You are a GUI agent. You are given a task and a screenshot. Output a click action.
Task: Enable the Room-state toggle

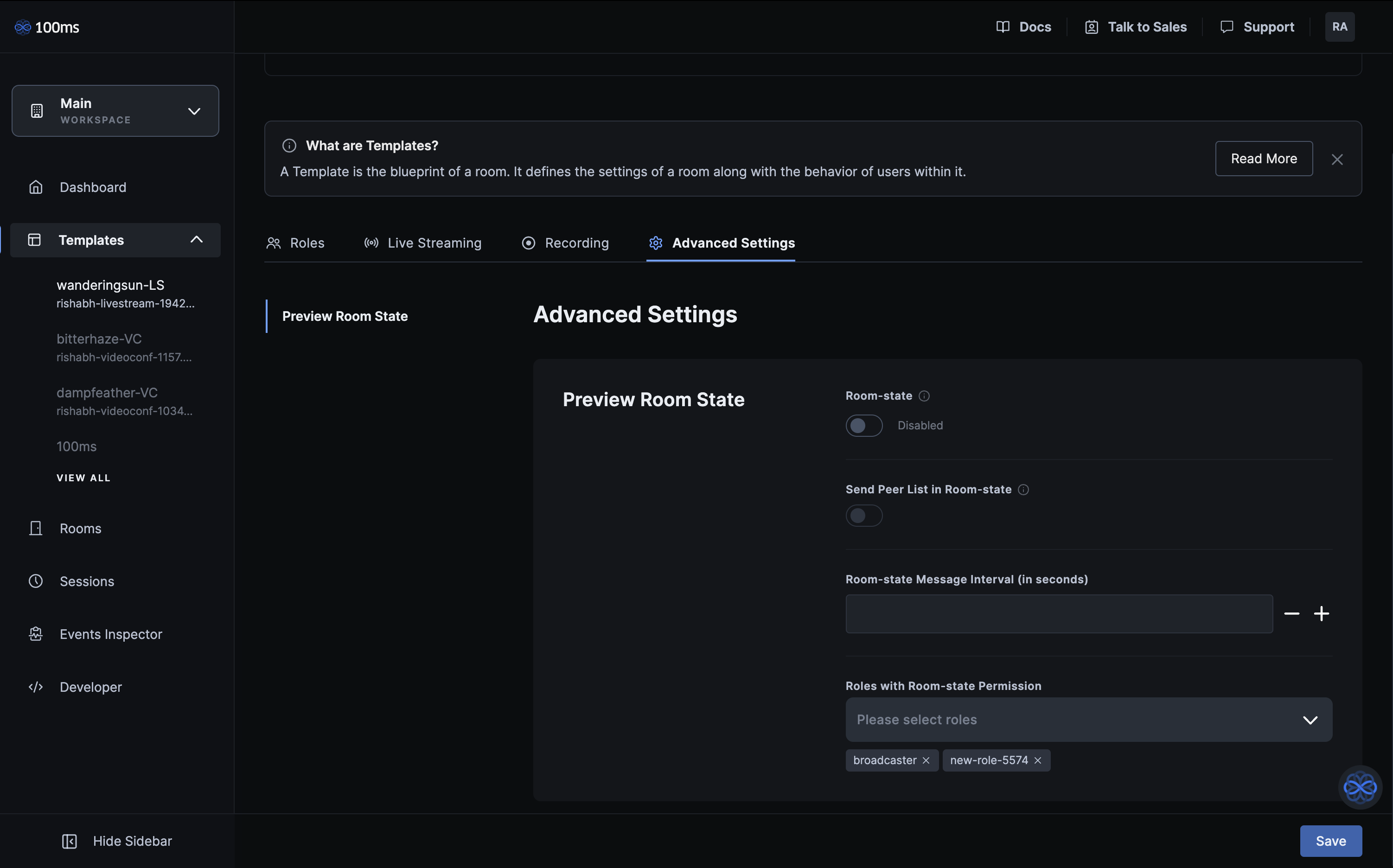864,426
